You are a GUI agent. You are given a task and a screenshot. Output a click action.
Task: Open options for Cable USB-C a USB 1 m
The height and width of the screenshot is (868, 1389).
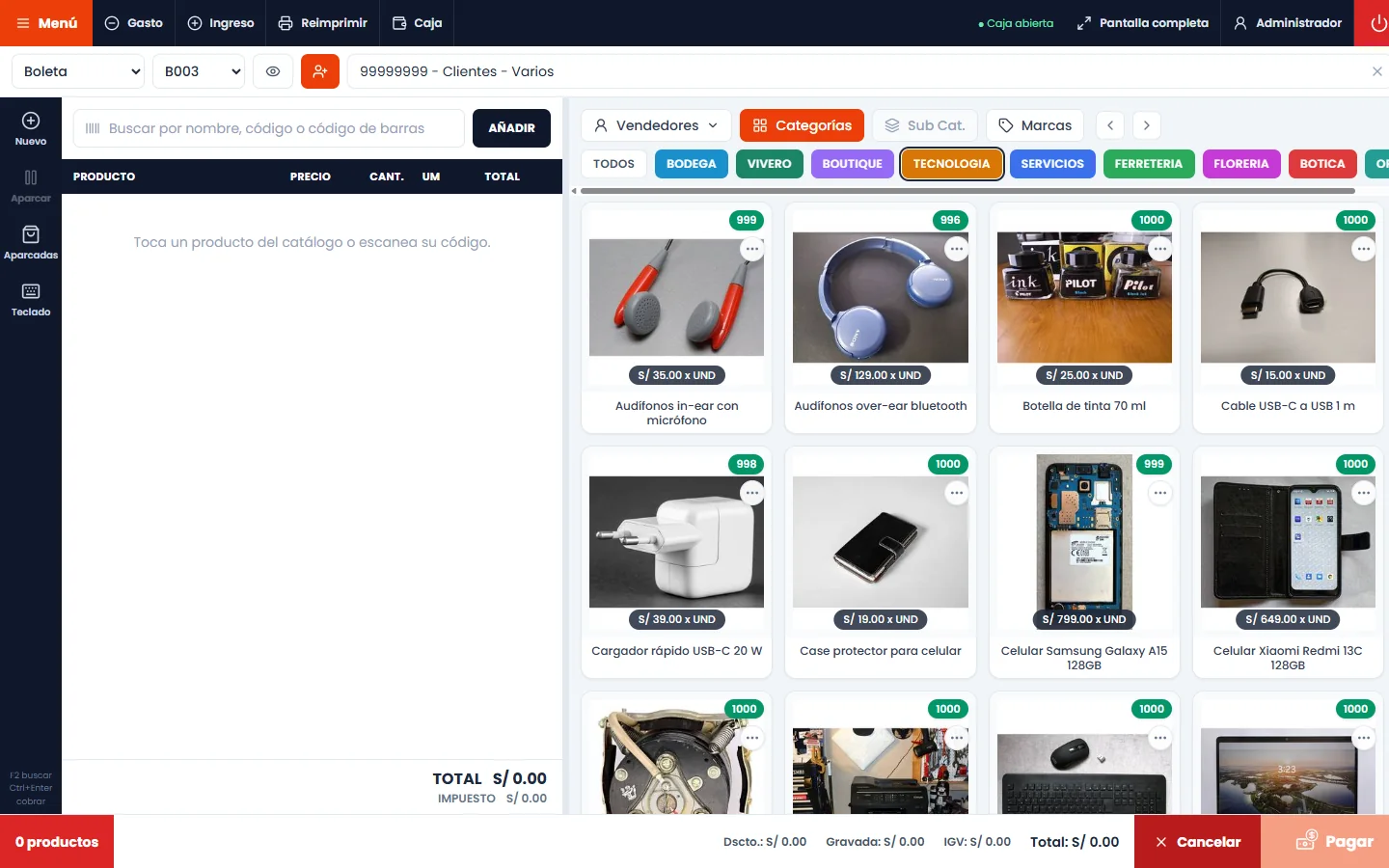click(x=1363, y=249)
